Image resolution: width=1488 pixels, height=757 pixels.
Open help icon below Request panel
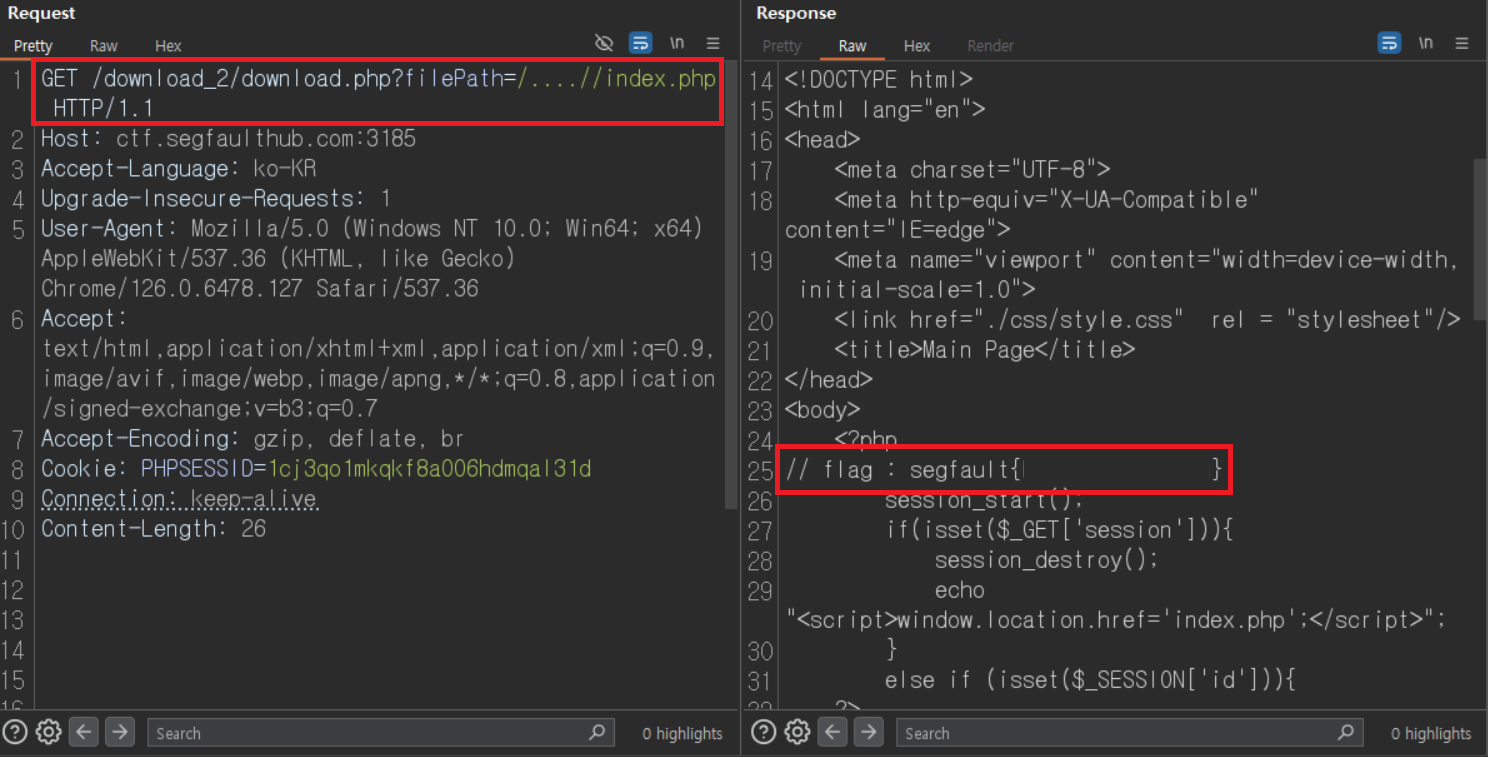[x=15, y=732]
